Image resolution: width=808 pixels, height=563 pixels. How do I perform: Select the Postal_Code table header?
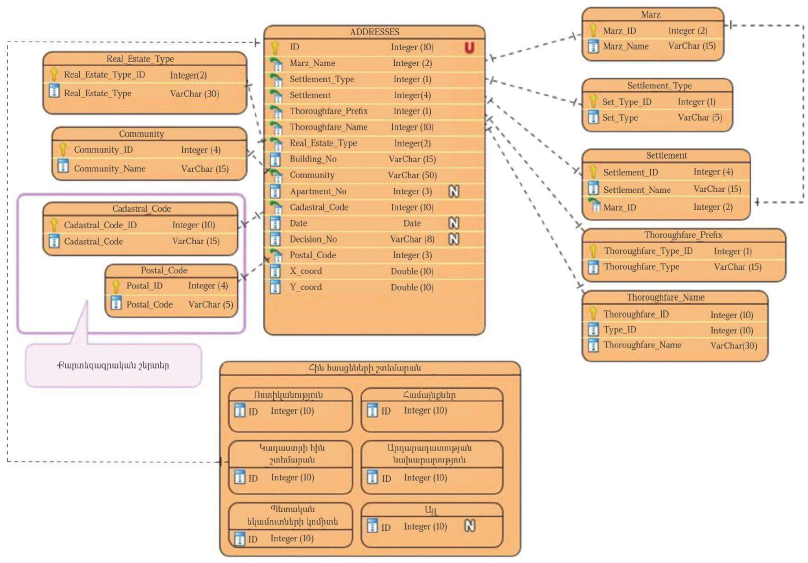(171, 271)
